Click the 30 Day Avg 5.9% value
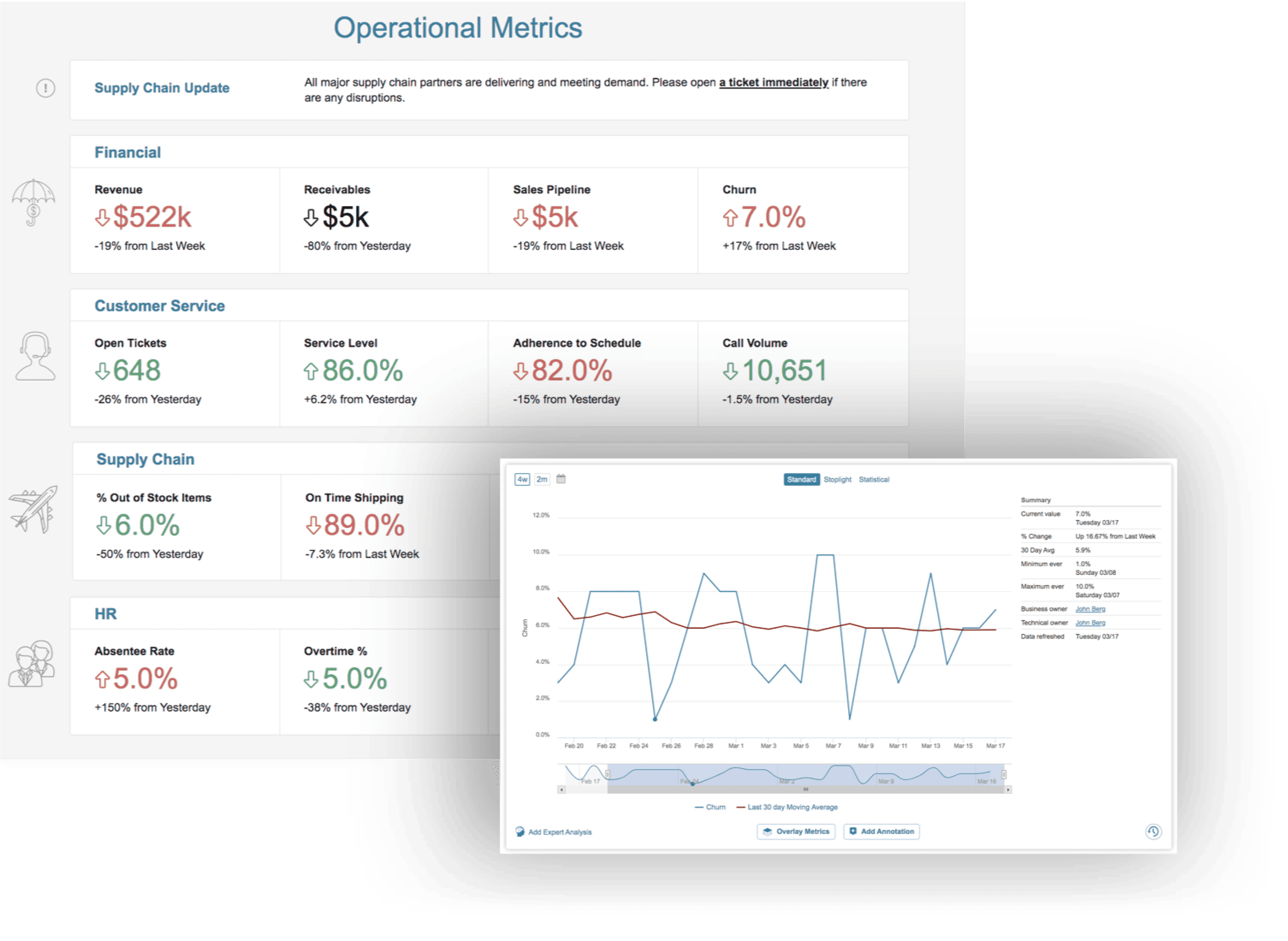This screenshot has width=1288, height=941. click(x=1082, y=550)
